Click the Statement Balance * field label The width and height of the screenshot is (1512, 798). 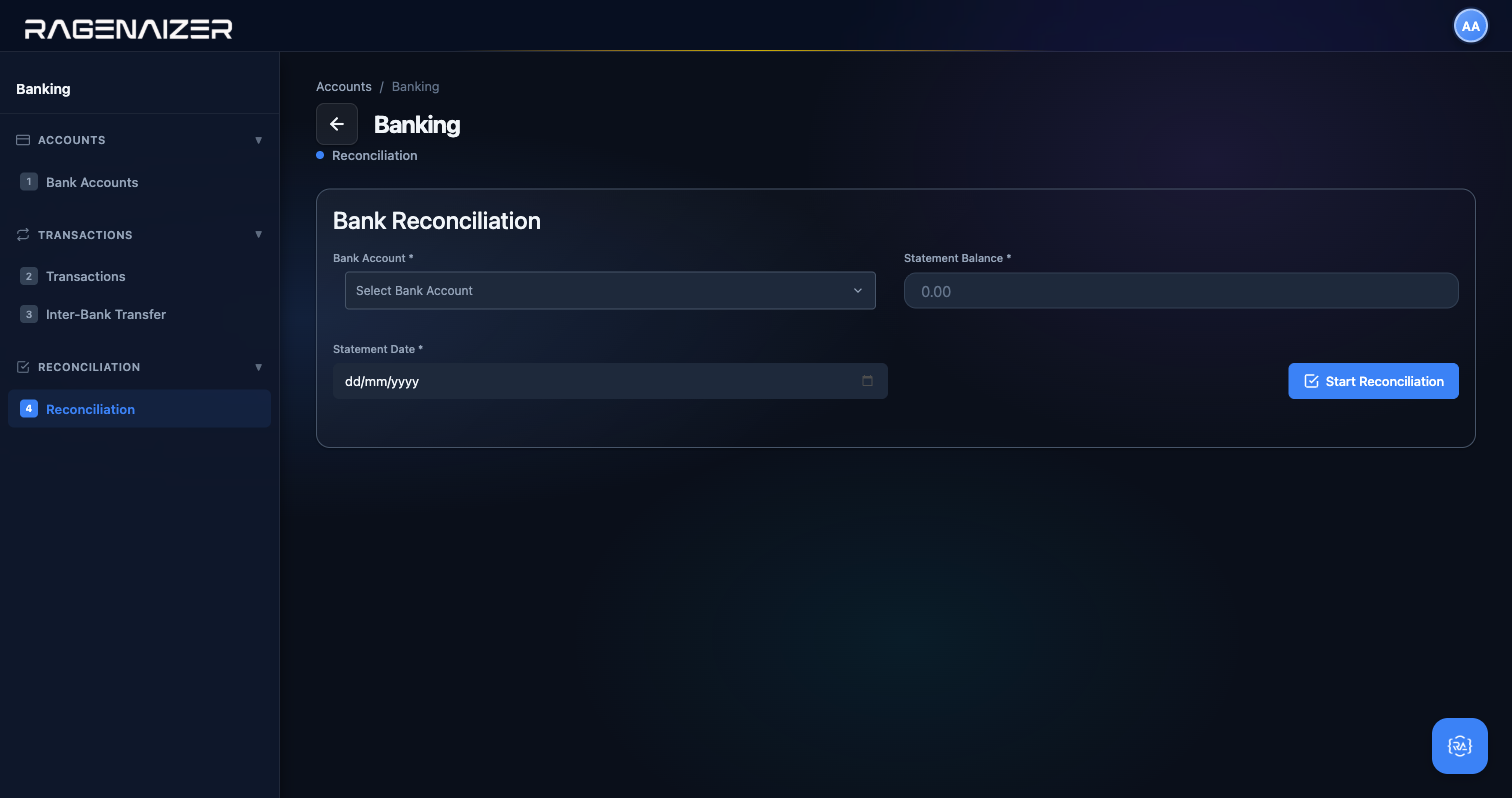(957, 258)
